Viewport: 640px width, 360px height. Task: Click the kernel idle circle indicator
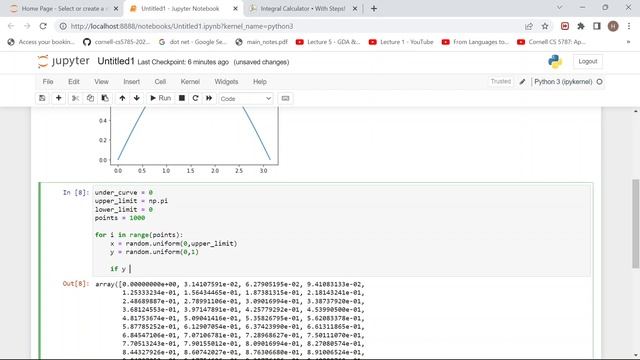pyautogui.click(x=600, y=82)
